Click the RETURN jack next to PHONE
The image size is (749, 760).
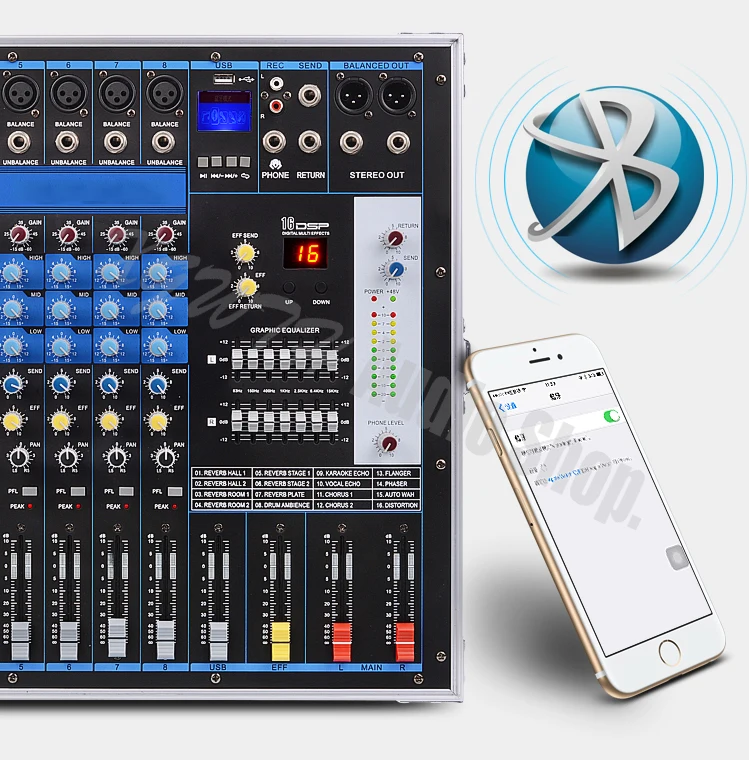coord(310,142)
